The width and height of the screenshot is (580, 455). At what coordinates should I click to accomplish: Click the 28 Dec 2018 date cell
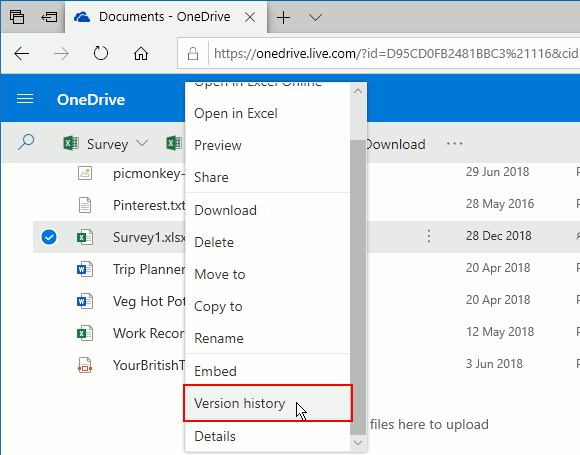coord(498,236)
